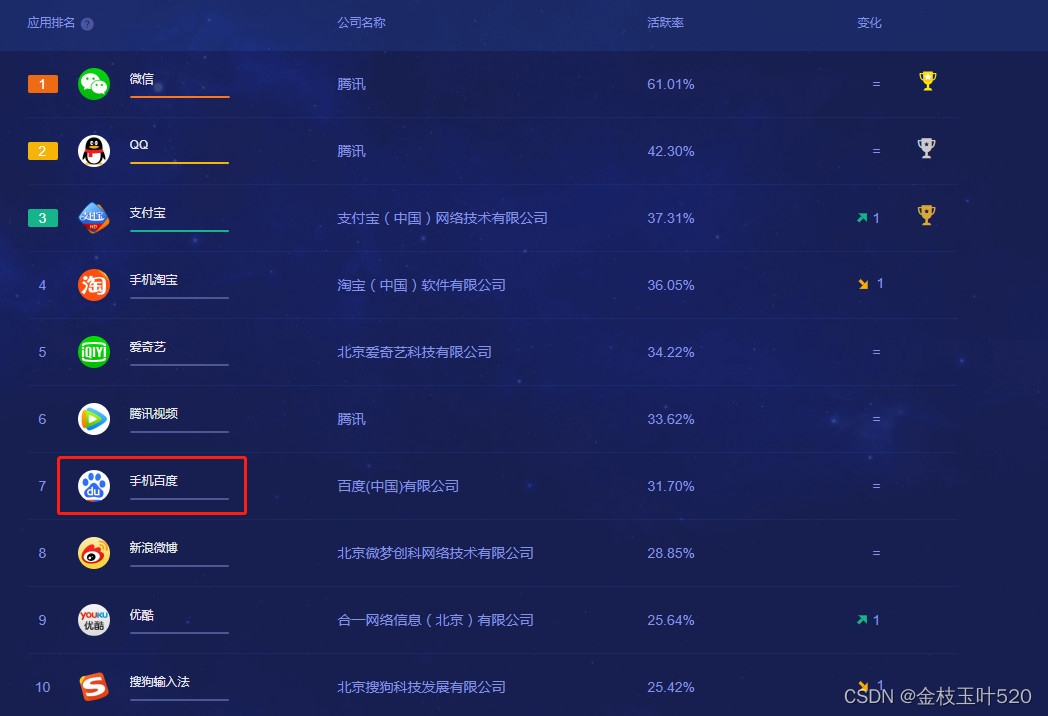This screenshot has width=1048, height=716.
Task: Click the 25.42% activity rate
Action: tap(670, 687)
